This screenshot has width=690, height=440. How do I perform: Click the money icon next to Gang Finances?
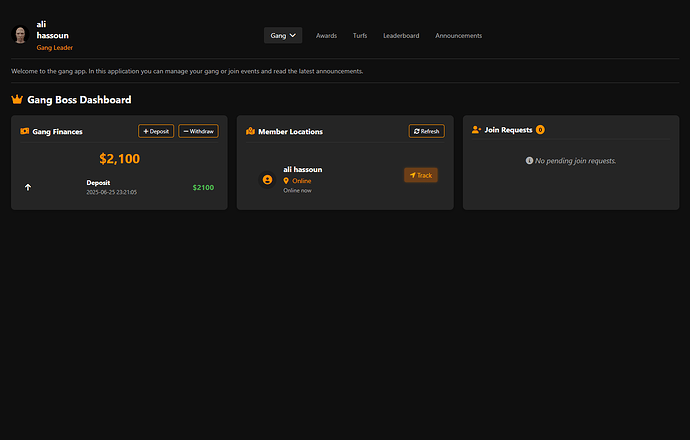[x=25, y=131]
